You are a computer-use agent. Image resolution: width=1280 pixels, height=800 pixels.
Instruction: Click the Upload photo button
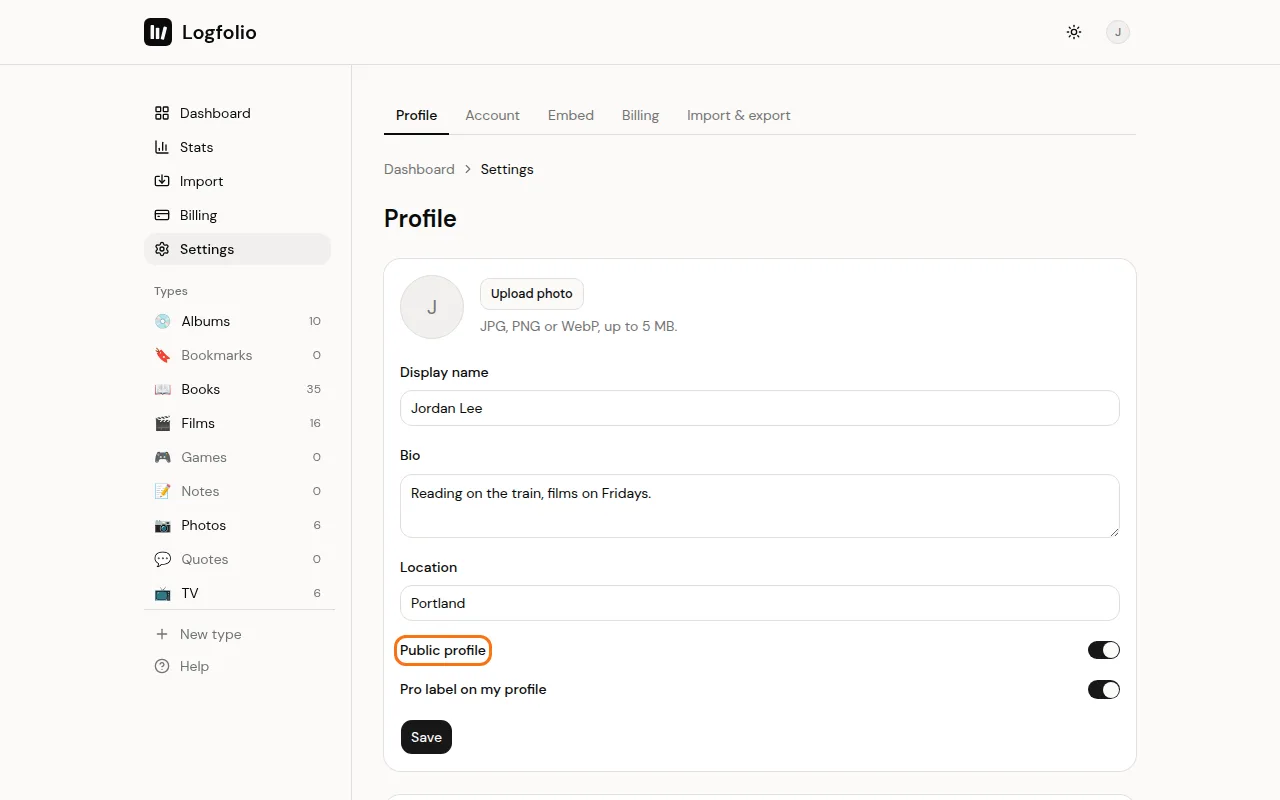pyautogui.click(x=532, y=294)
